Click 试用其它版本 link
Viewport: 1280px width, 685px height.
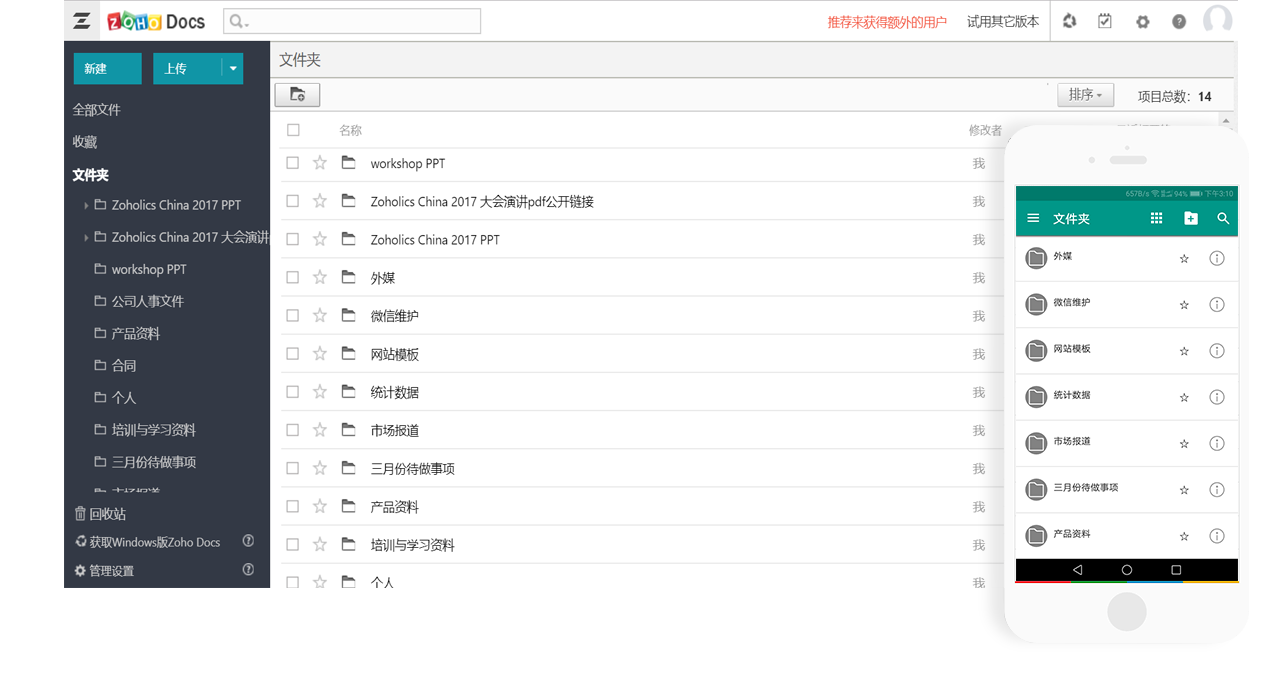[x=1003, y=21]
